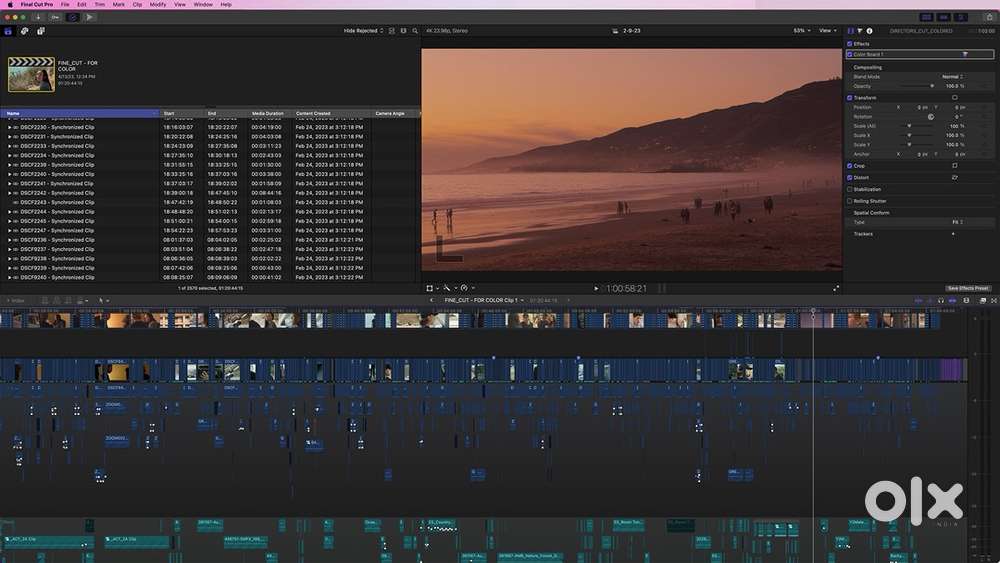Expand the DSCF2234 Synchronized Clip row
This screenshot has height=563, width=1000.
tap(10, 156)
